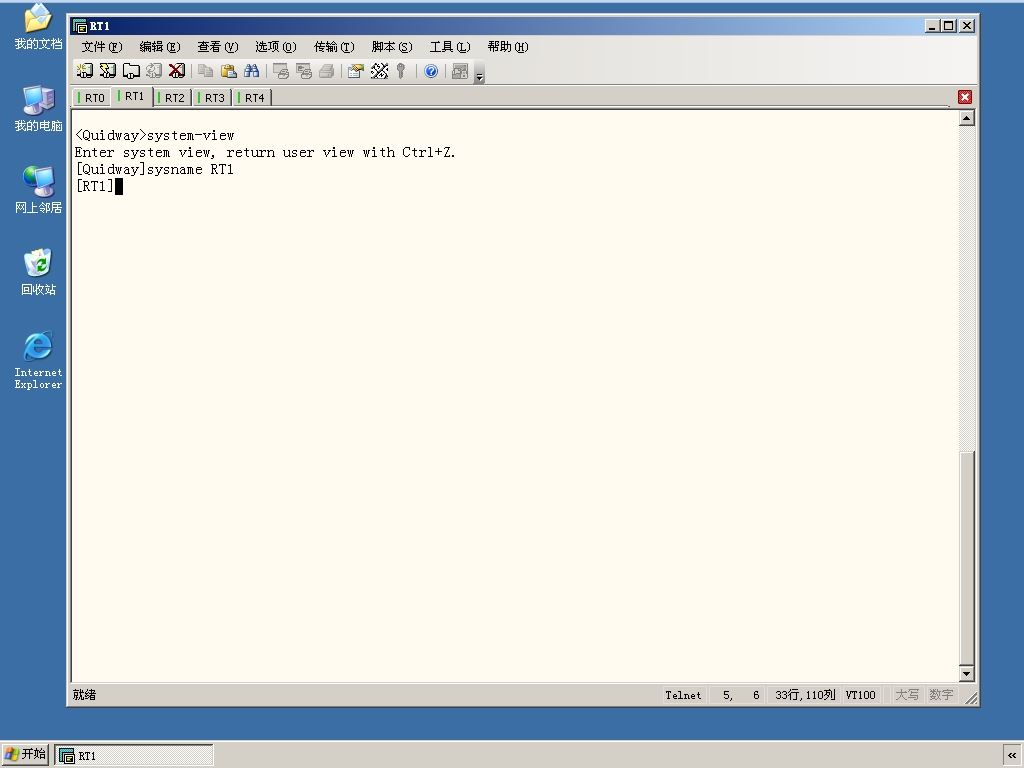1024x768 pixels.
Task: Open the Keymap Editor icon
Action: pyautogui.click(x=379, y=71)
